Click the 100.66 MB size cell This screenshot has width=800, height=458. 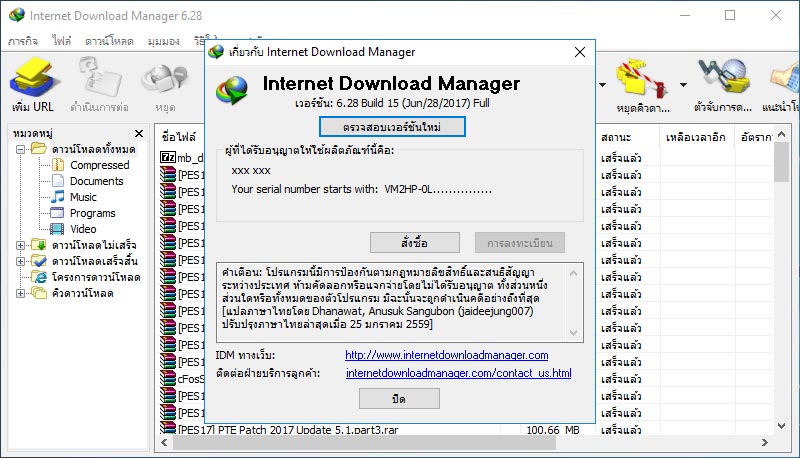pyautogui.click(x=553, y=430)
